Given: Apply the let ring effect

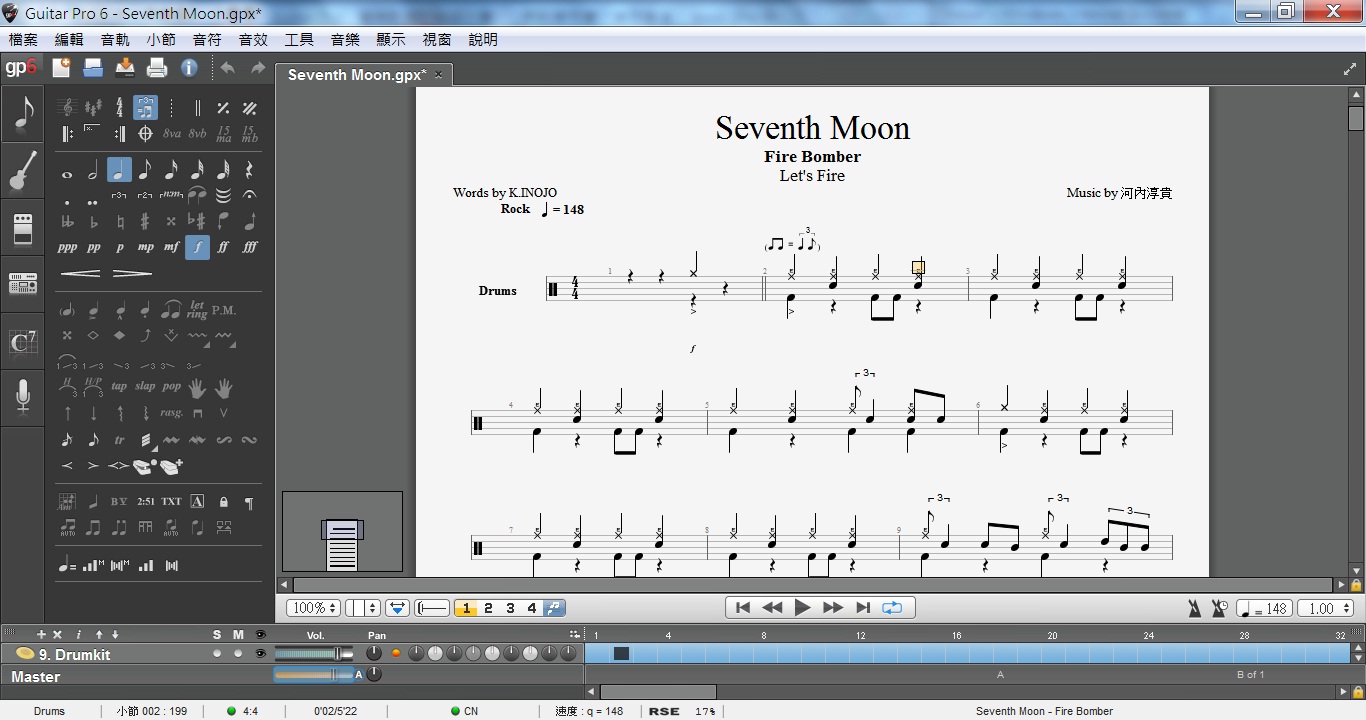Looking at the screenshot, I should point(197,311).
